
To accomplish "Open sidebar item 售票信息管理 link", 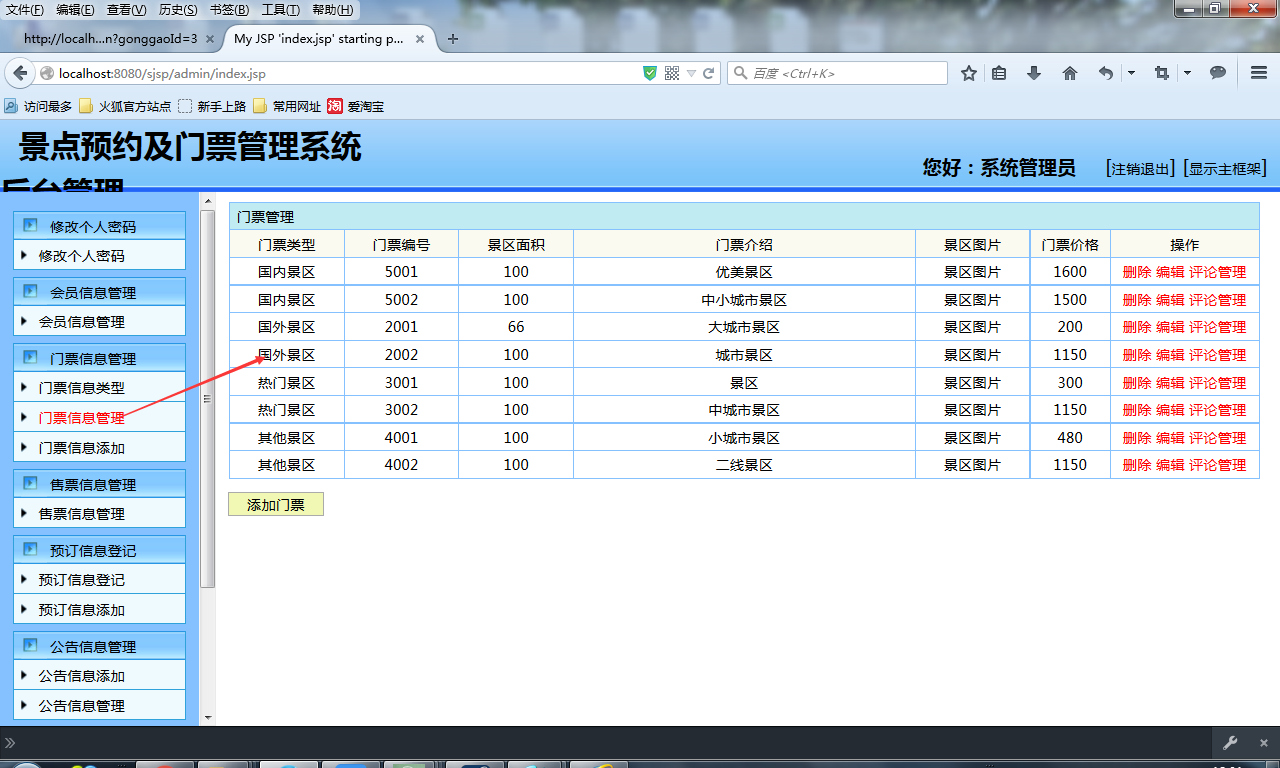I will click(82, 514).
